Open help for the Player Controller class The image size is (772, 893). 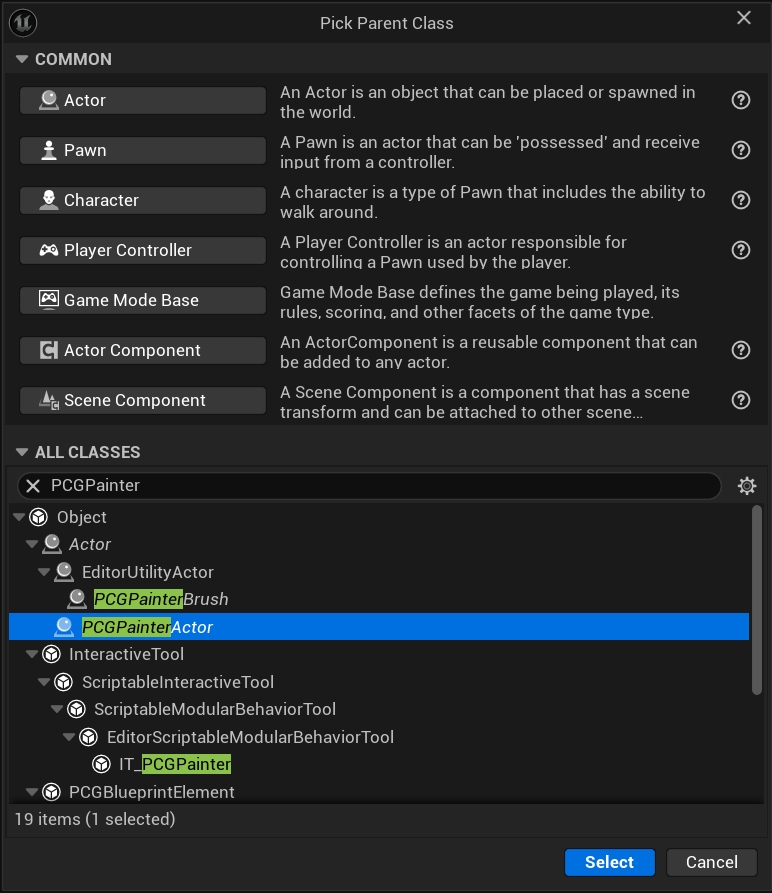pyautogui.click(x=741, y=250)
